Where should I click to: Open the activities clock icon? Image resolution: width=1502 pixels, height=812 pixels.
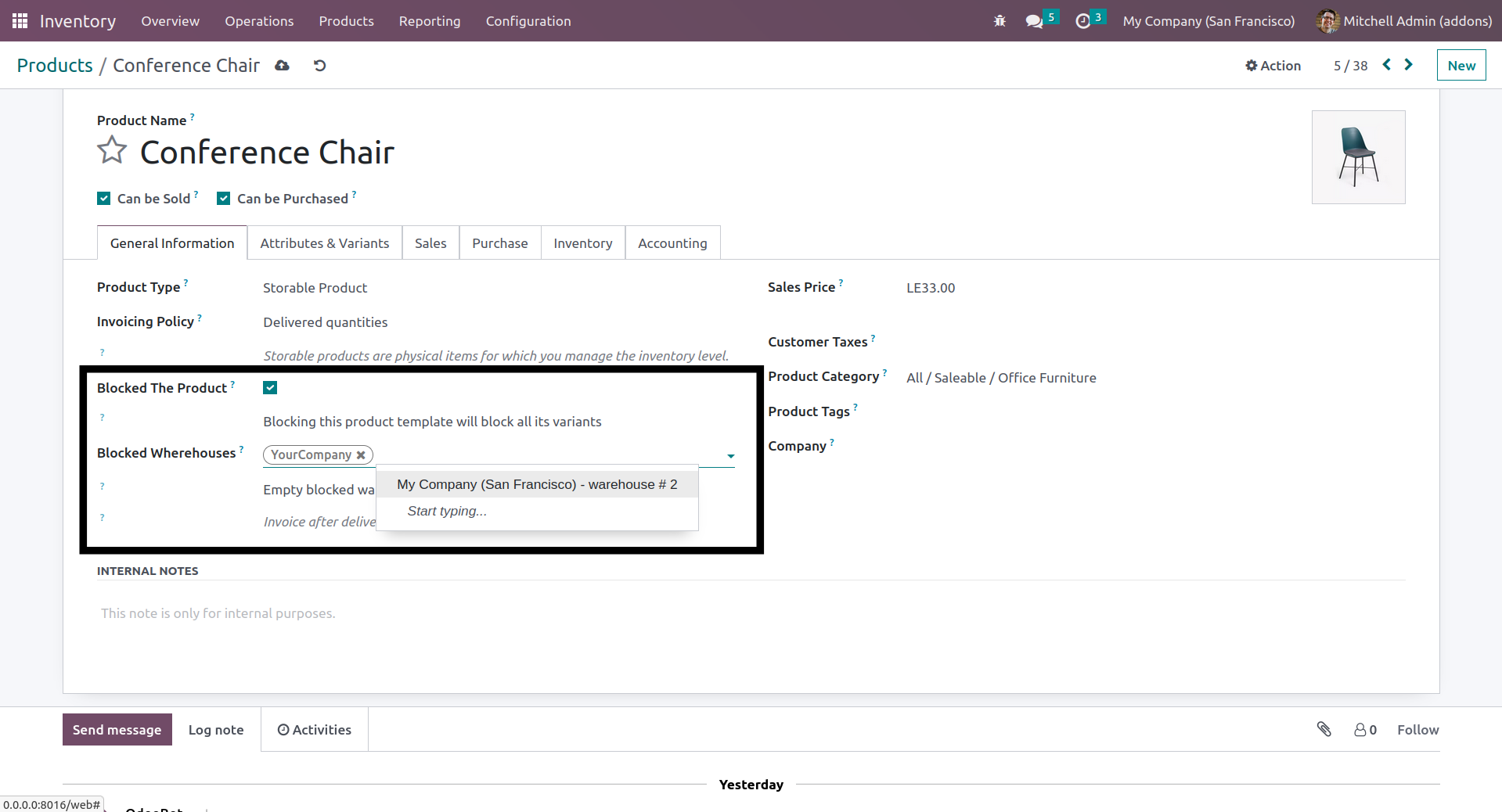(1082, 21)
